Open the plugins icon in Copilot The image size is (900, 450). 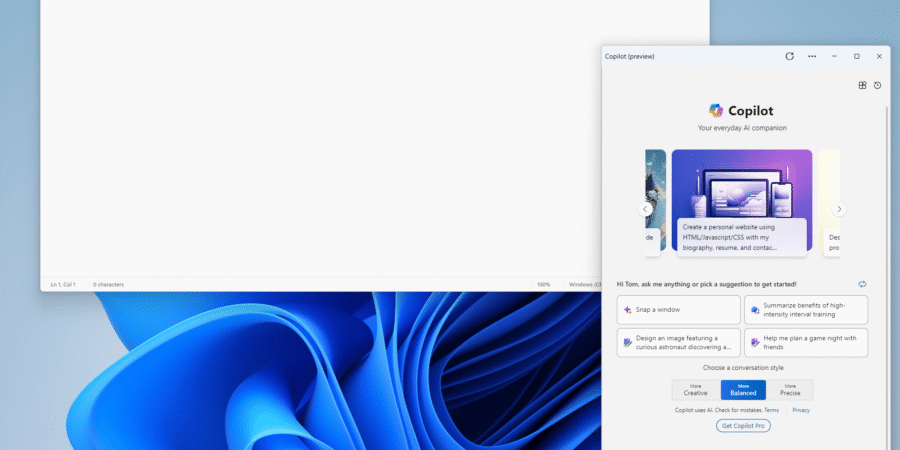(862, 86)
